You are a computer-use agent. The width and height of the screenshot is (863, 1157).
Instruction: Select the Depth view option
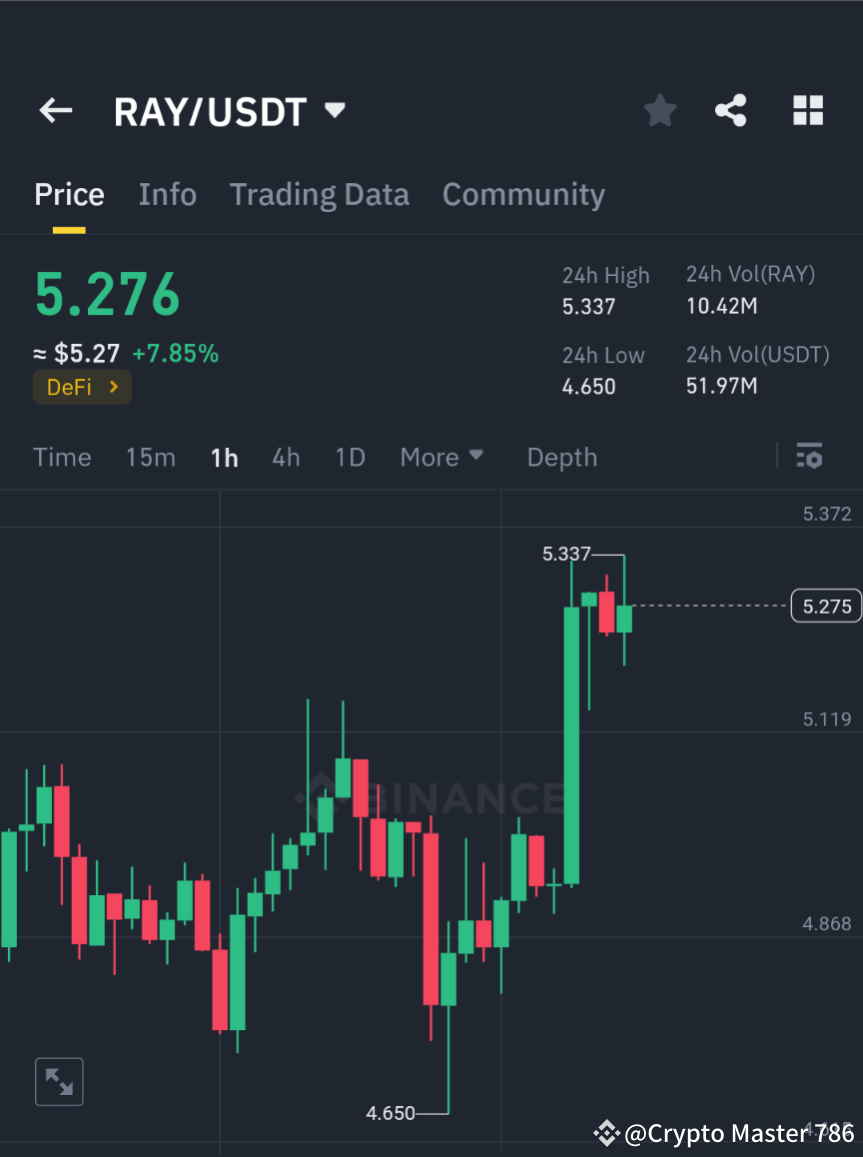click(561, 456)
